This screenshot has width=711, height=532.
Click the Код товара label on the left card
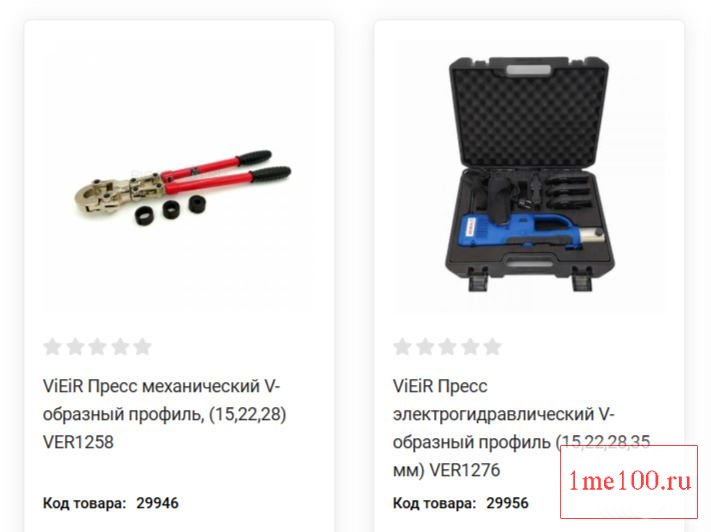84,503
